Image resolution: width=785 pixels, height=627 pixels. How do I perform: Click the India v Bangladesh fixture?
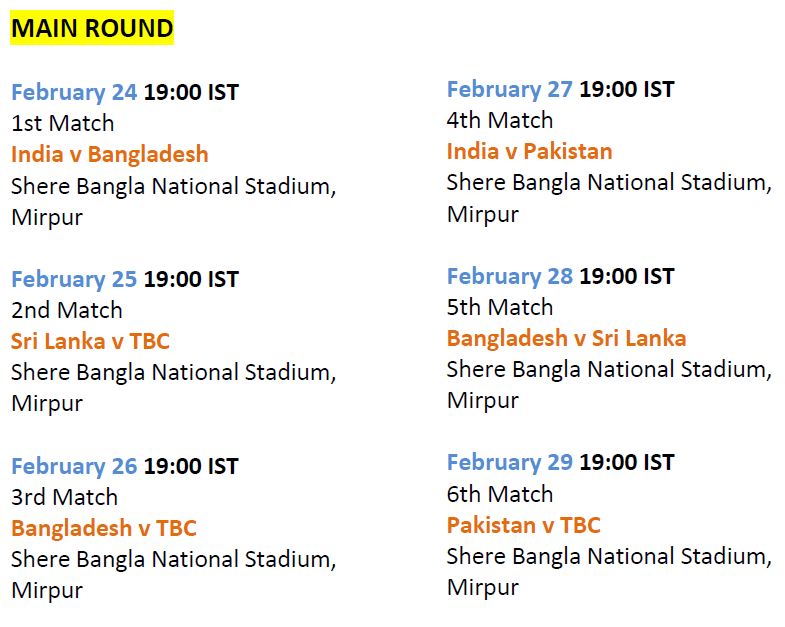pyautogui.click(x=110, y=154)
